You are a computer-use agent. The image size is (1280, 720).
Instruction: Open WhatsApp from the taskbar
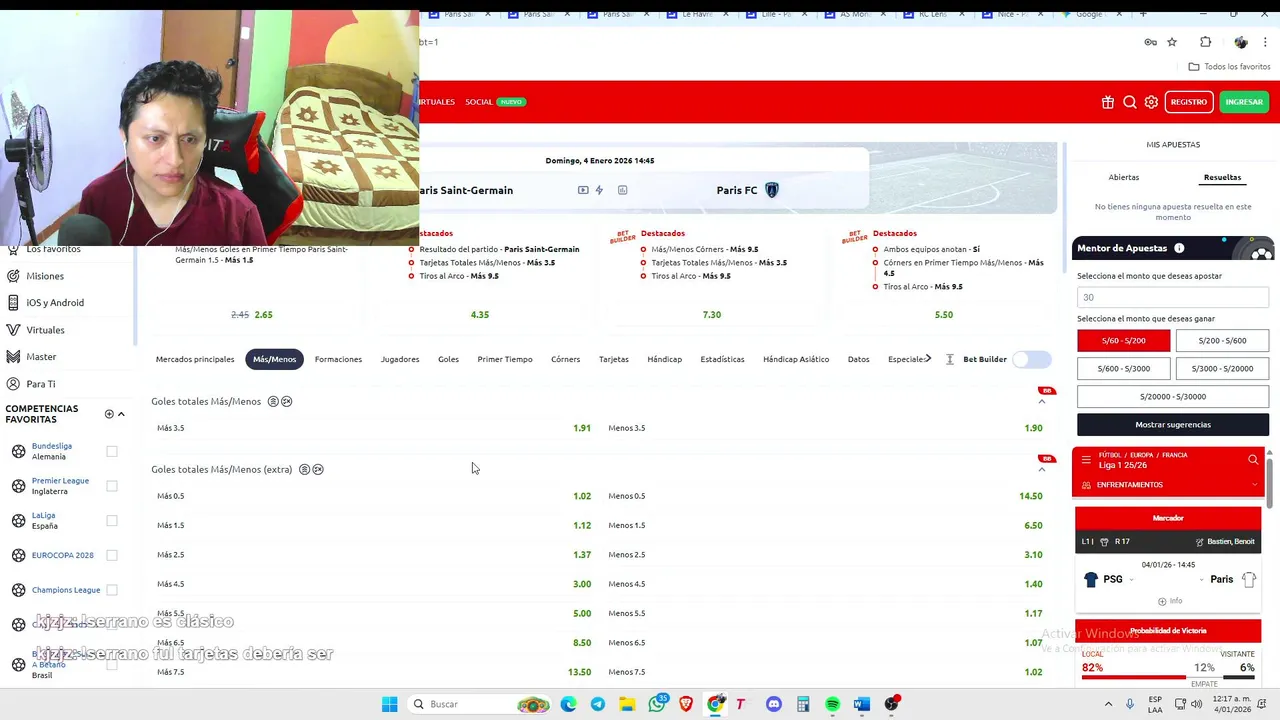657,704
